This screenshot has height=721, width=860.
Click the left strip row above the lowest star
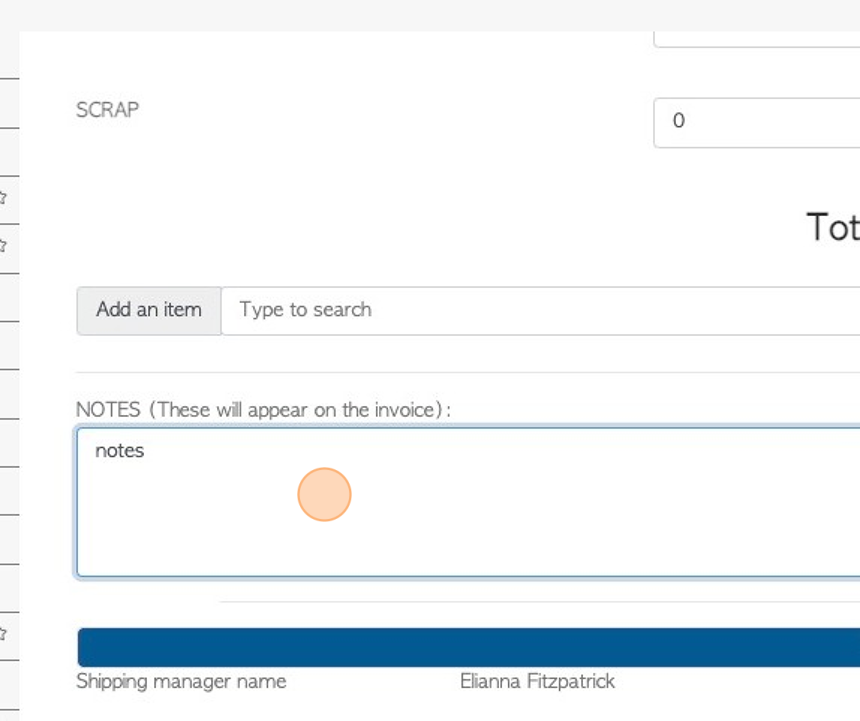(x=9, y=588)
